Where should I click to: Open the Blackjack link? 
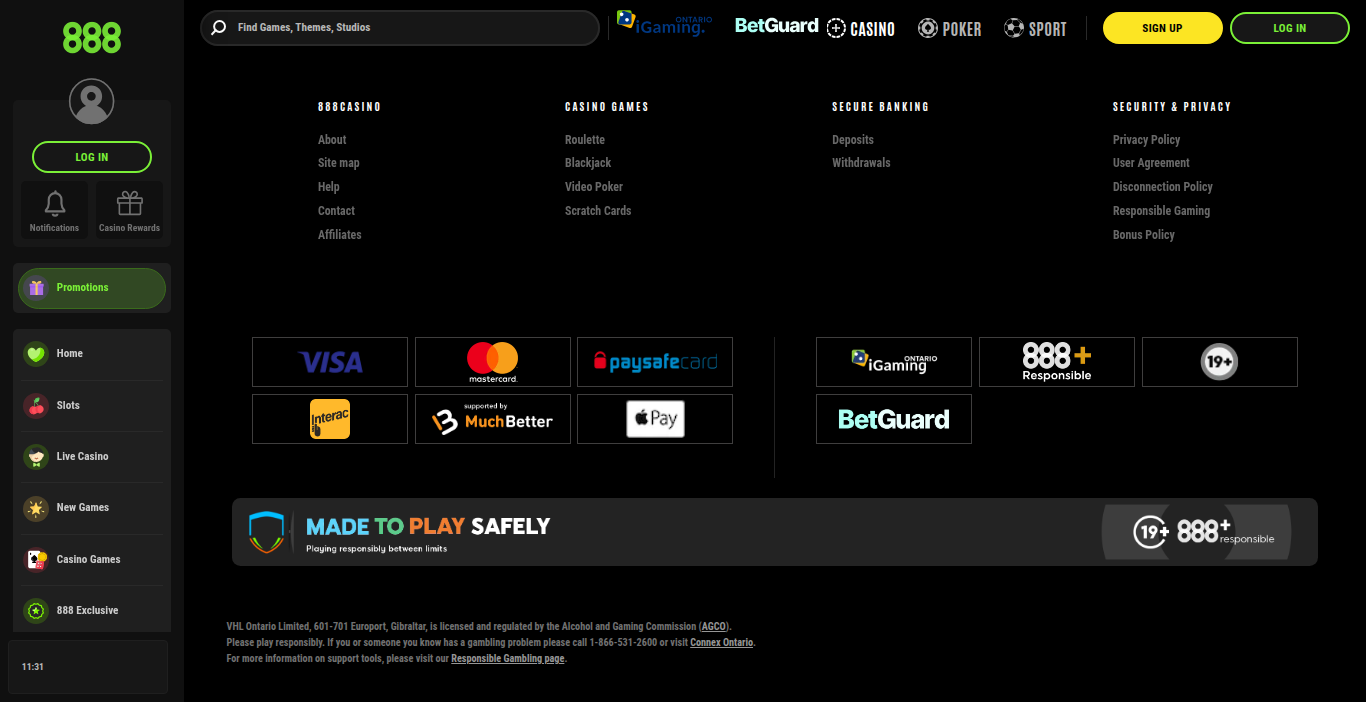(588, 163)
